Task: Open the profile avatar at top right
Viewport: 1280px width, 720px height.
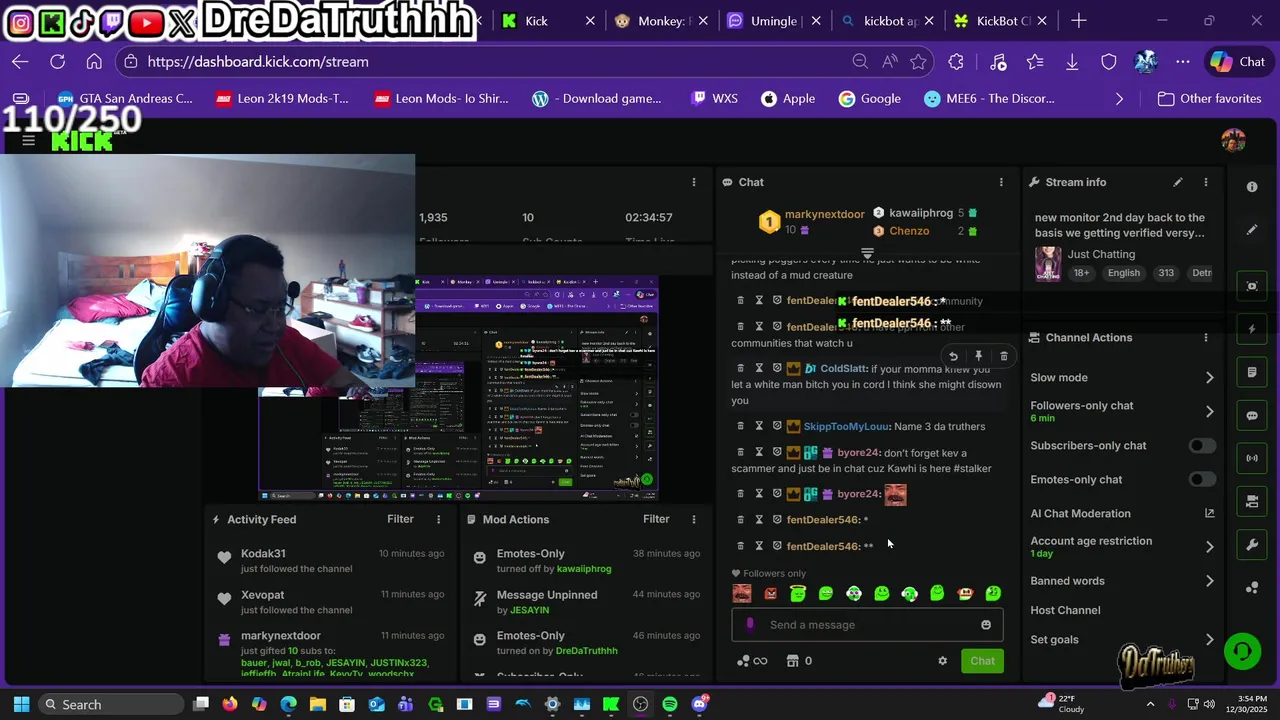Action: tap(1233, 140)
